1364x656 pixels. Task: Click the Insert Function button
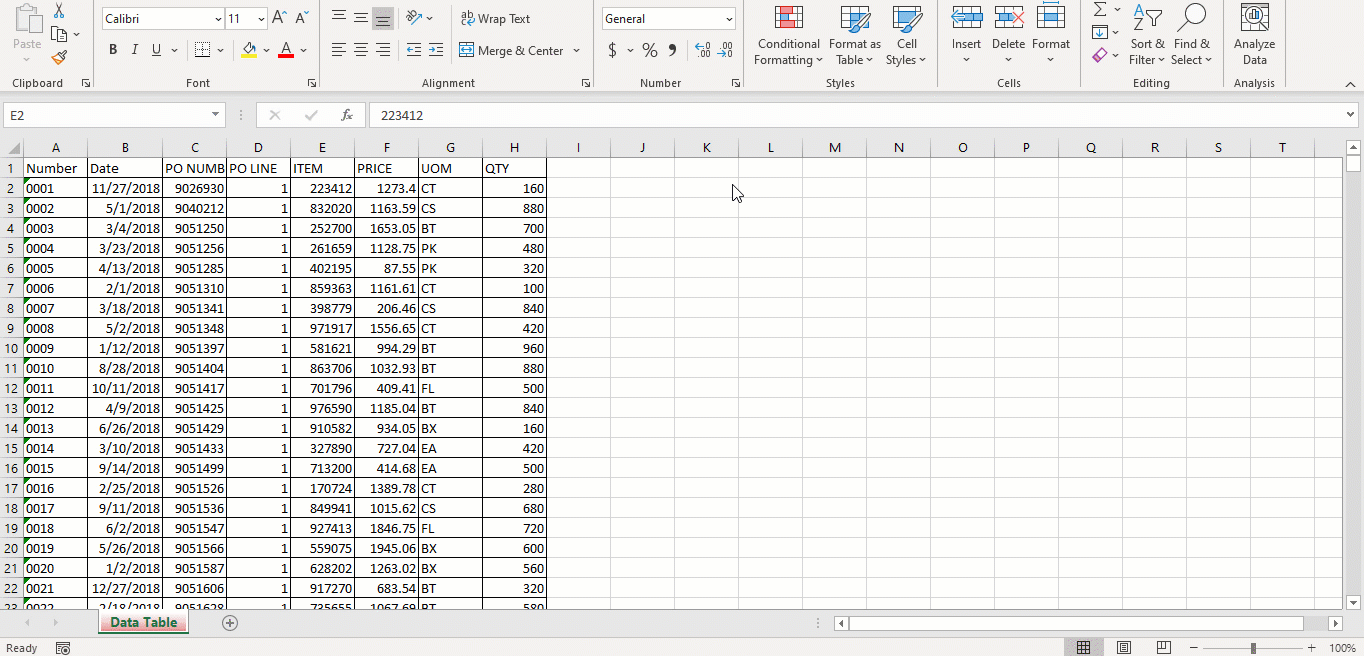click(x=347, y=115)
